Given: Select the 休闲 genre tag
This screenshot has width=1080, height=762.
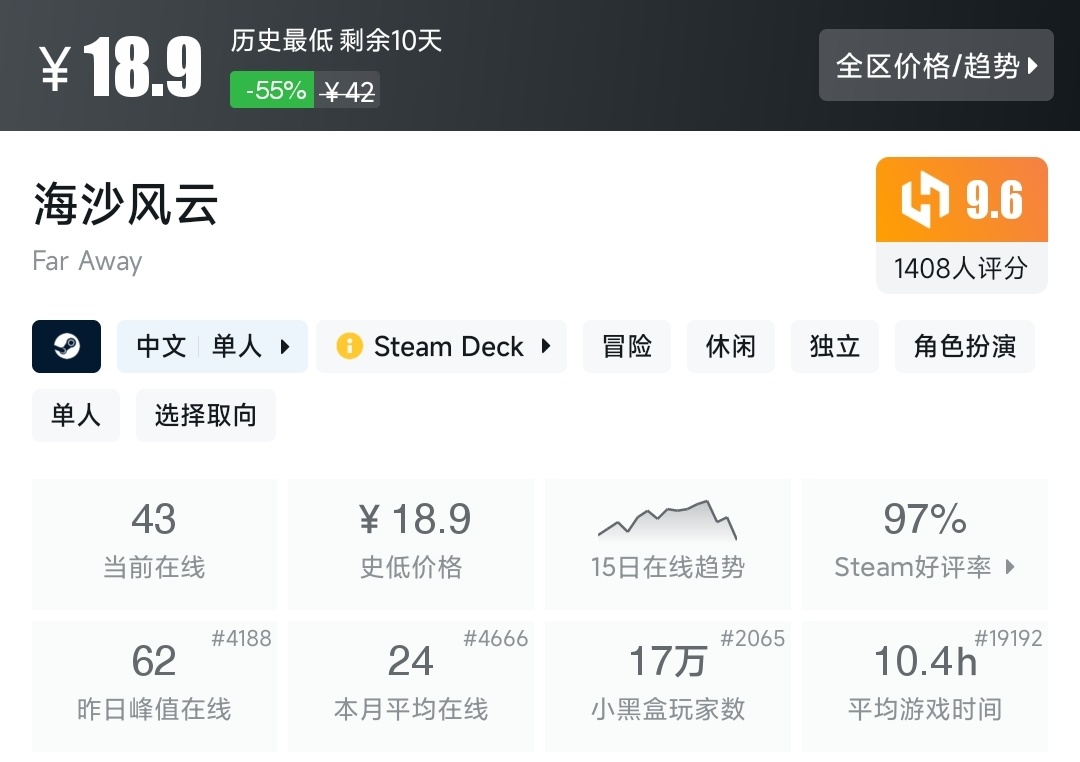Looking at the screenshot, I should coord(731,347).
